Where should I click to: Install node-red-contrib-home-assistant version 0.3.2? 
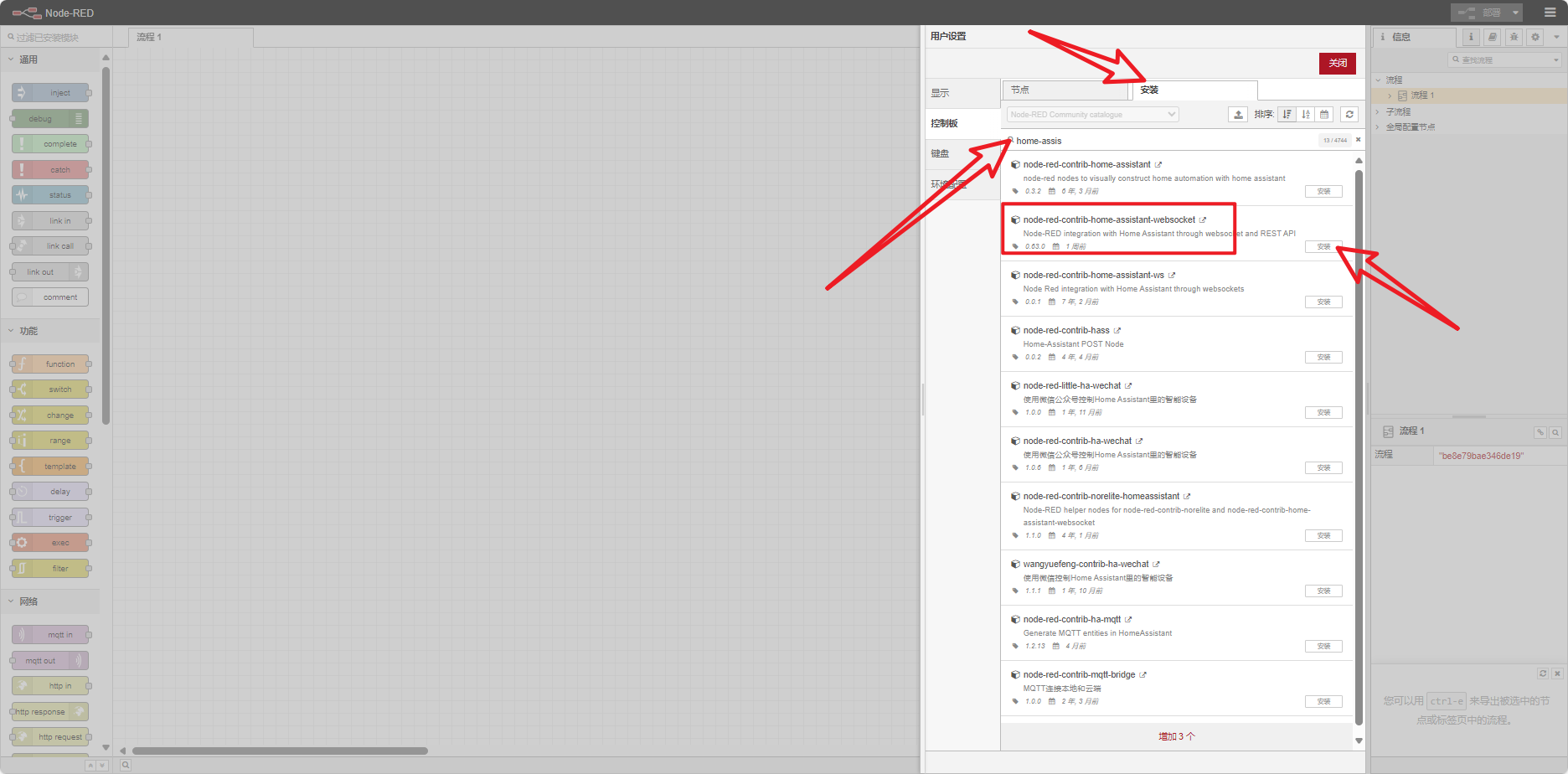tap(1323, 192)
